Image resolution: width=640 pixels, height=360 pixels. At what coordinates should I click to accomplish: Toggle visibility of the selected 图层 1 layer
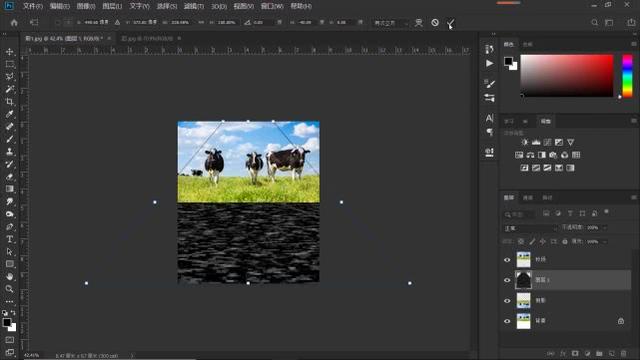click(x=507, y=280)
